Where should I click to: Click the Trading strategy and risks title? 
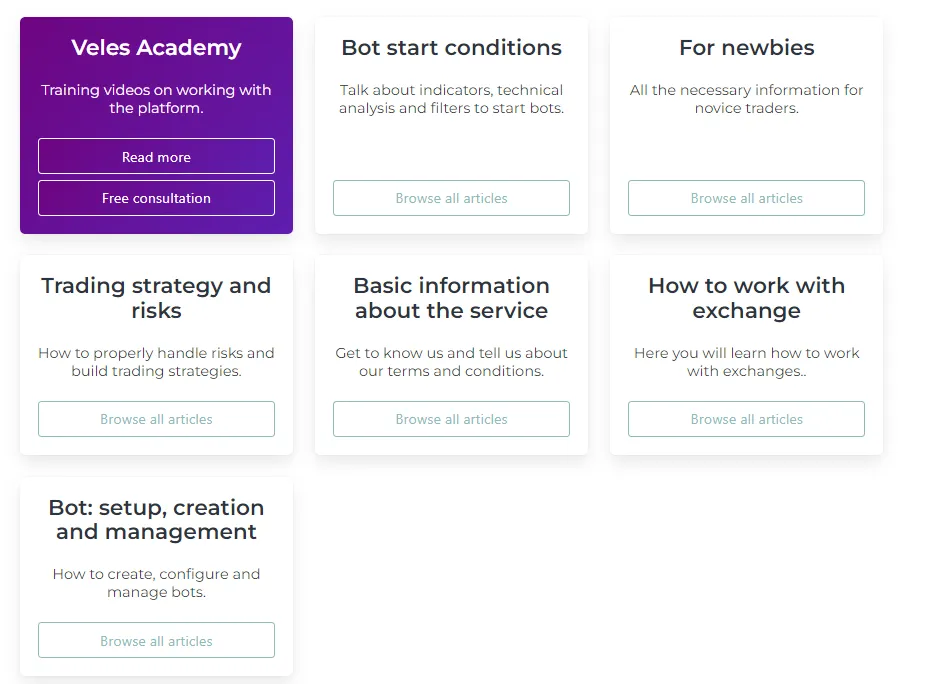click(x=156, y=298)
